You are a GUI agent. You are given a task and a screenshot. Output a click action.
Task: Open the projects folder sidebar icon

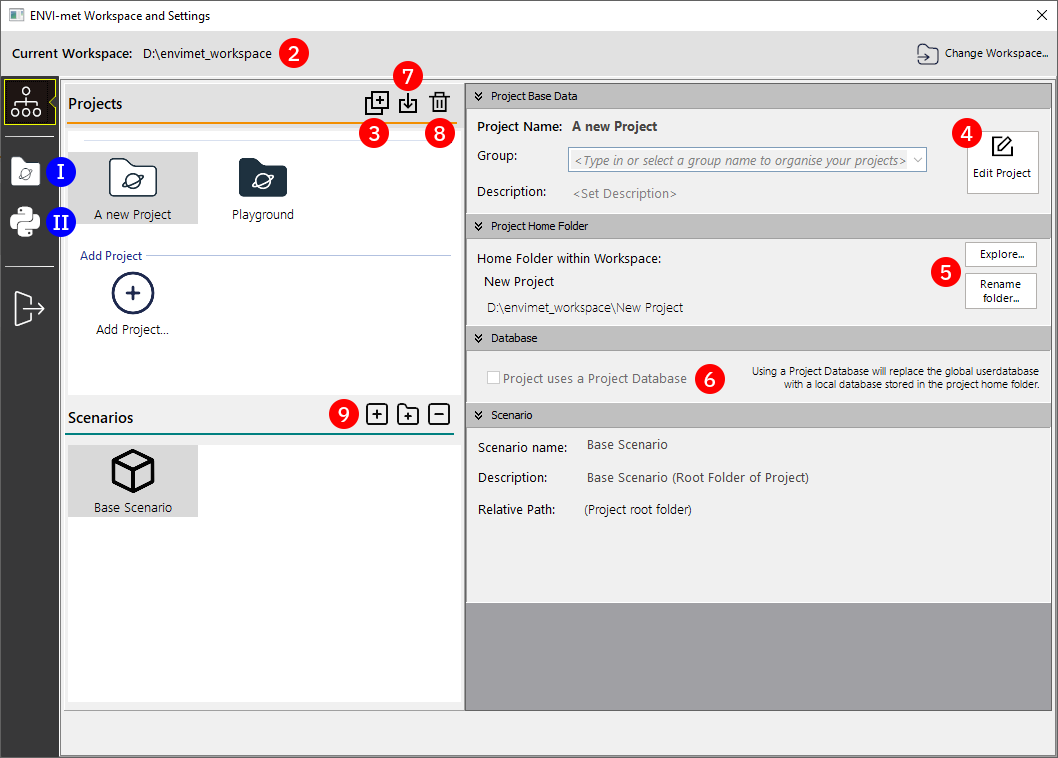(x=26, y=171)
